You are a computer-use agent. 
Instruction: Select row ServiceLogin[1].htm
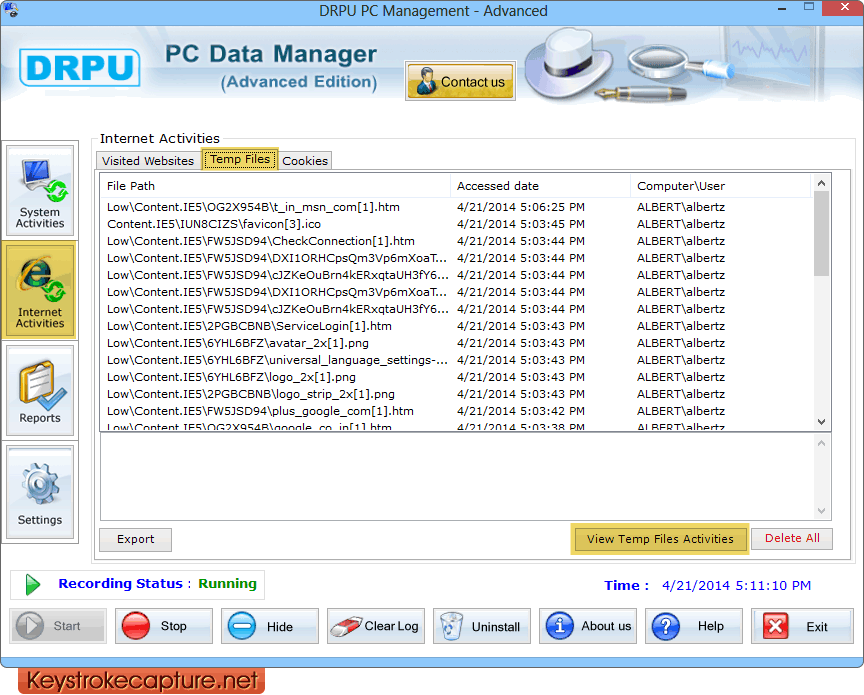pos(455,326)
